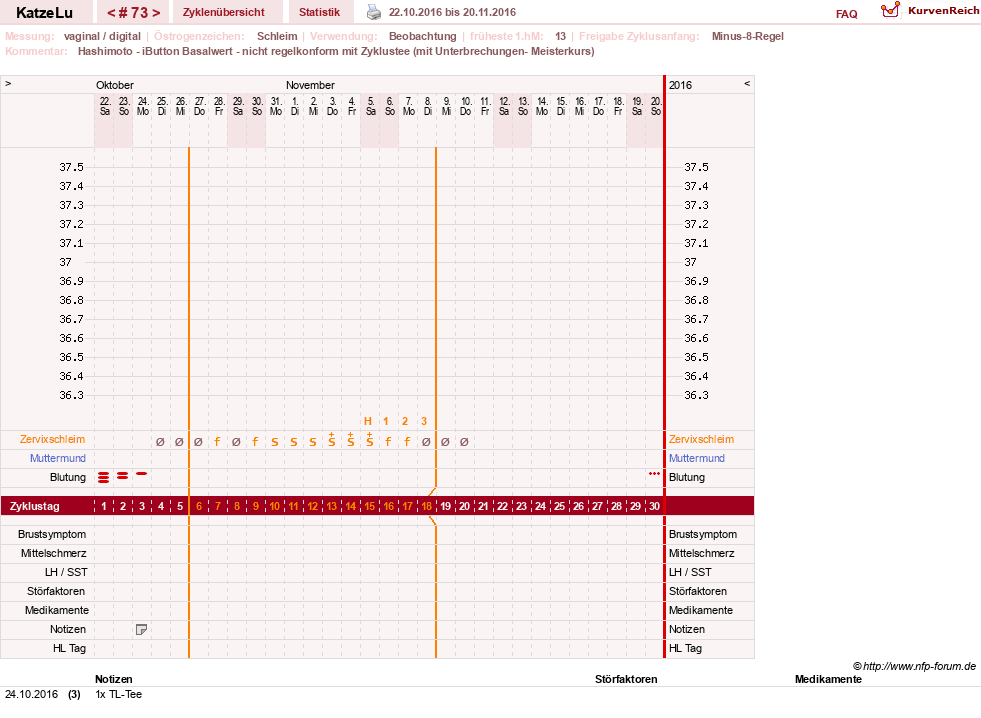Image resolution: width=981 pixels, height=718 pixels.
Task: Click the left Medikamente row label
Action: (x=57, y=610)
